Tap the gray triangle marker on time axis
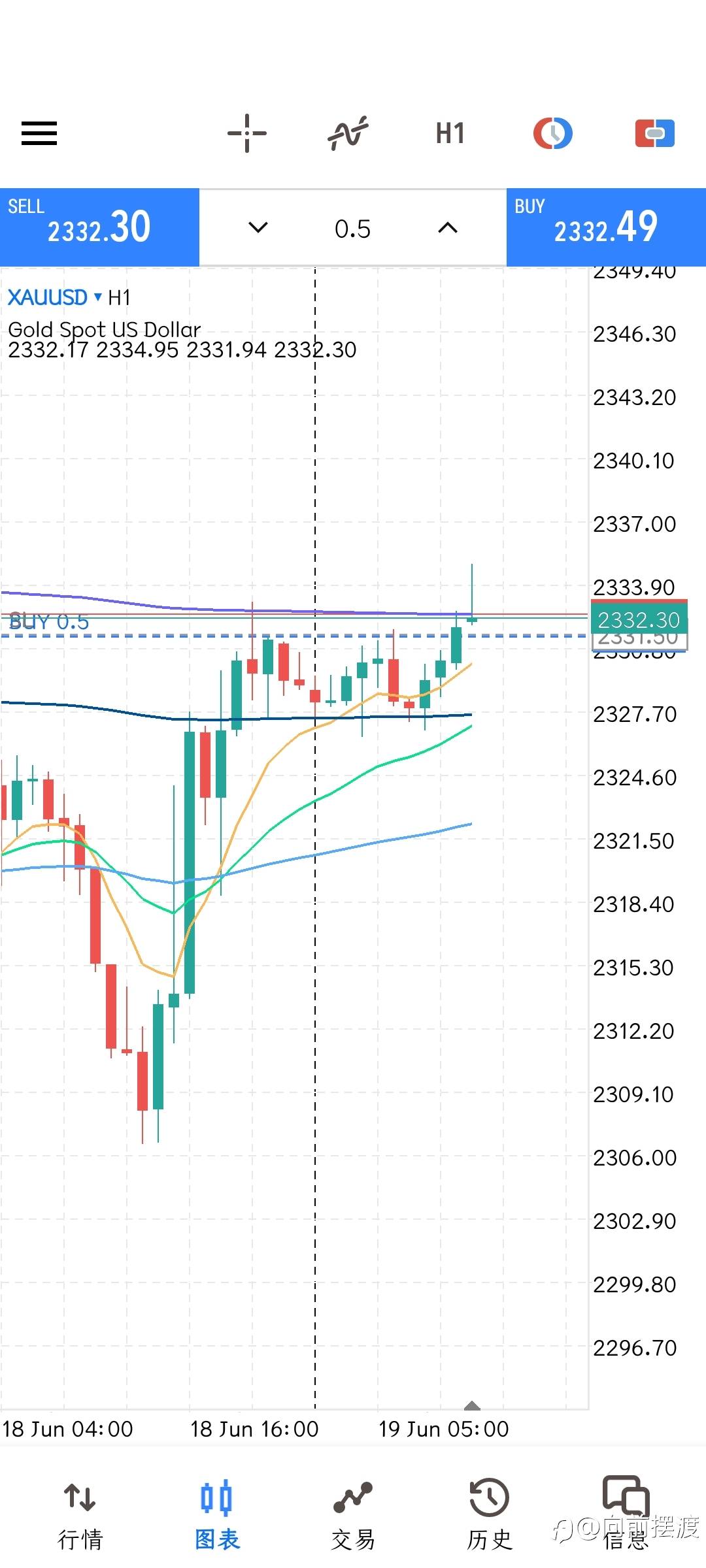This screenshot has width=706, height=1568. point(472,1406)
